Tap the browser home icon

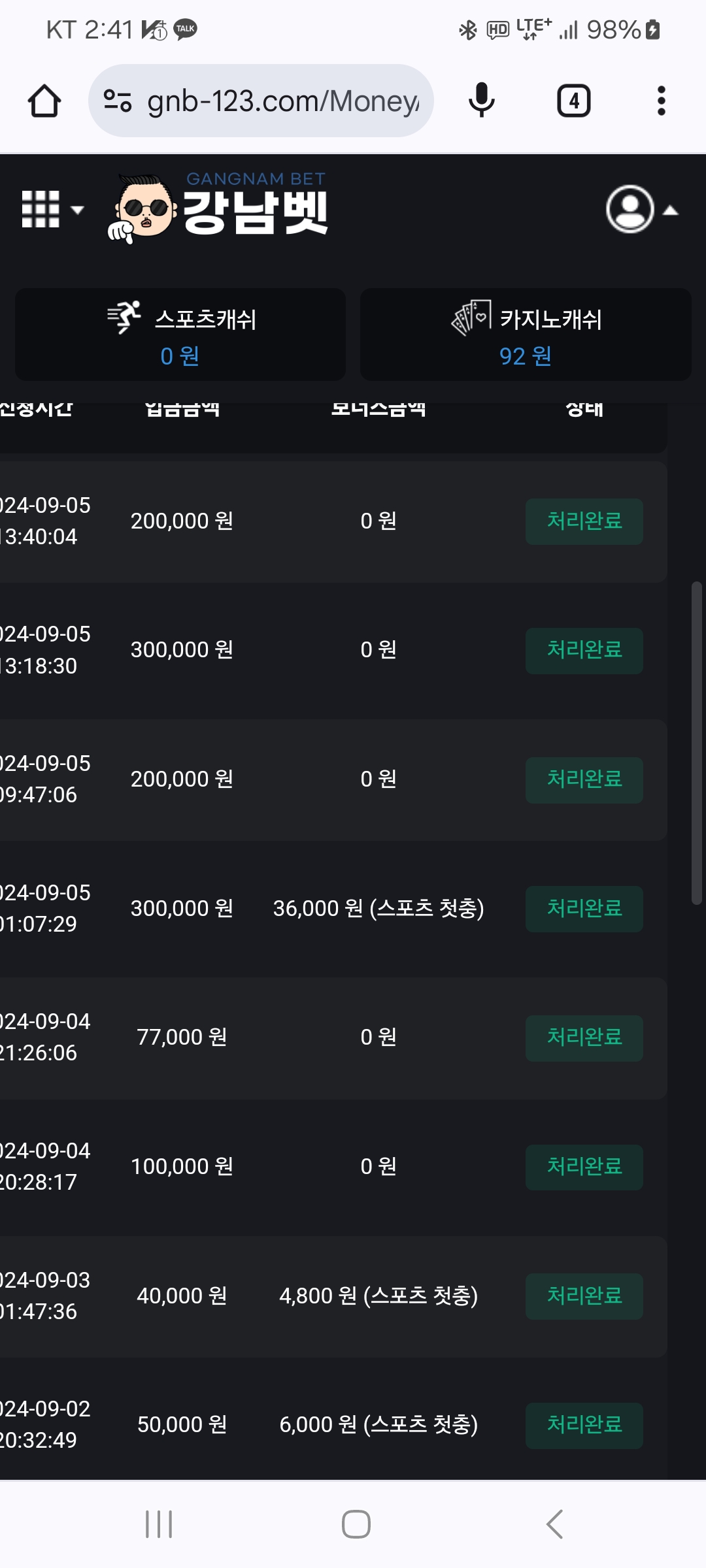pos(44,101)
